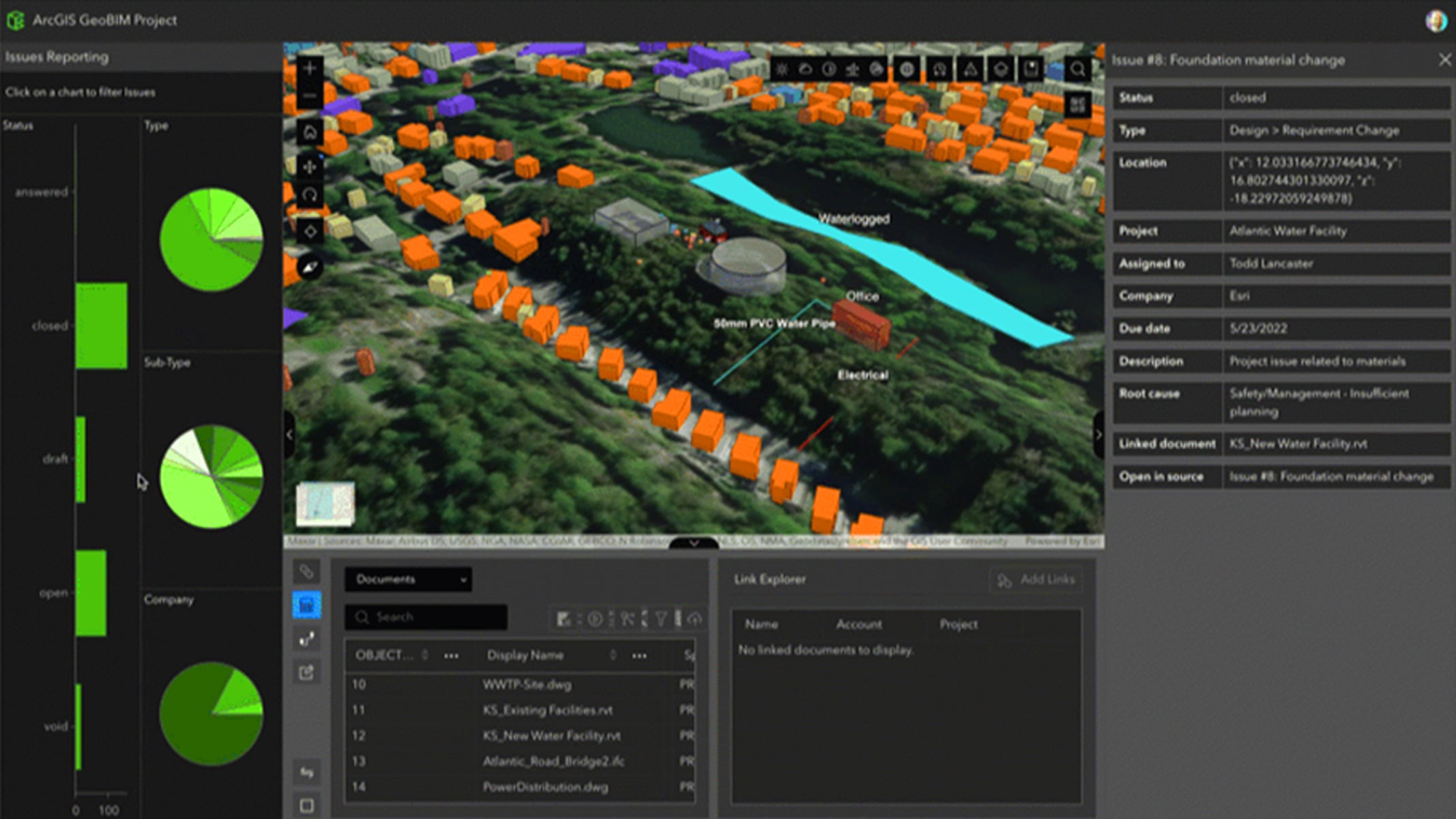Click the Add Links button in Link Explorer
This screenshot has height=819, width=1456.
[x=1036, y=579]
